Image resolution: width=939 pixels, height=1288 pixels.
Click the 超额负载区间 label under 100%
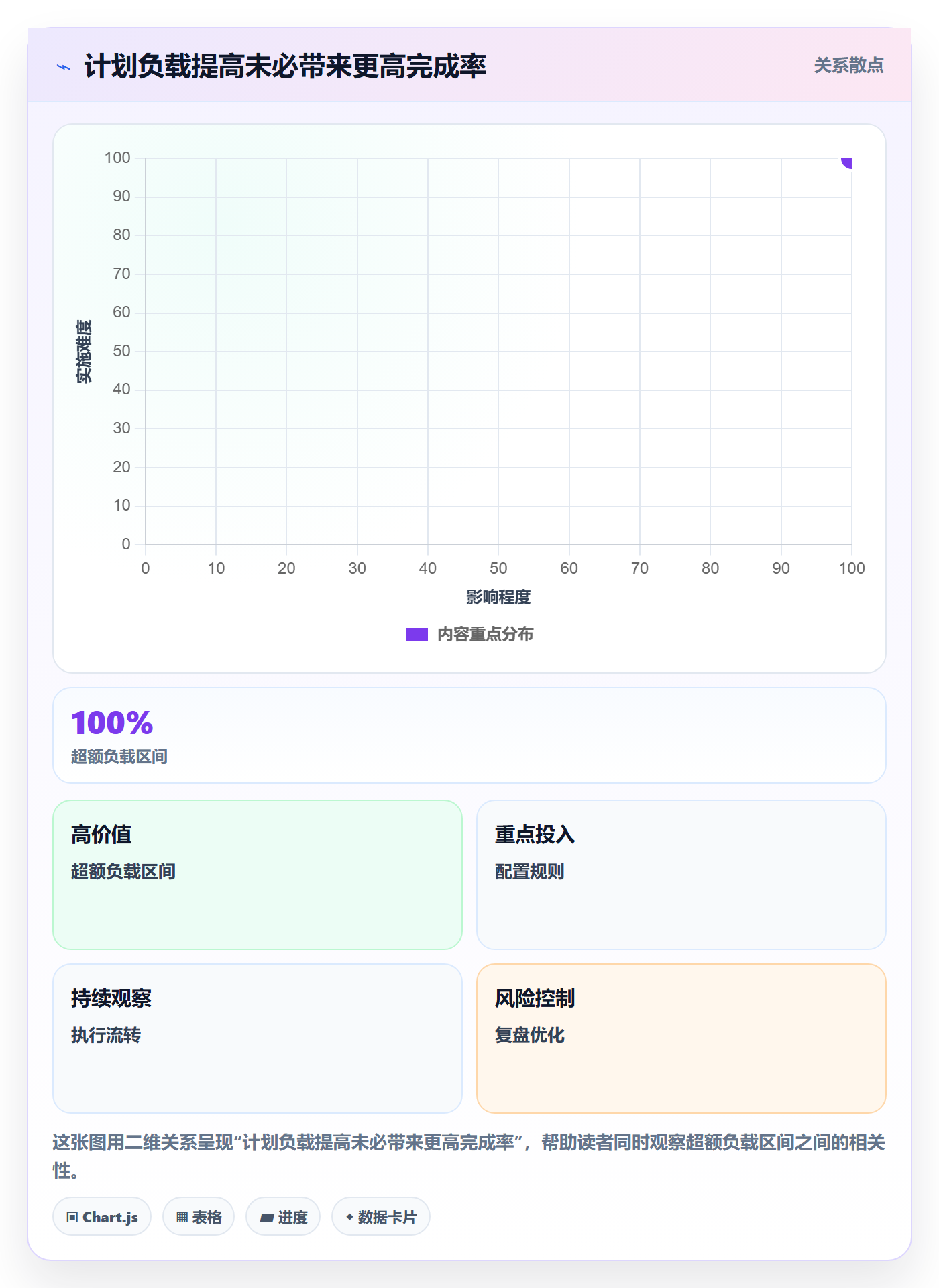click(x=119, y=757)
